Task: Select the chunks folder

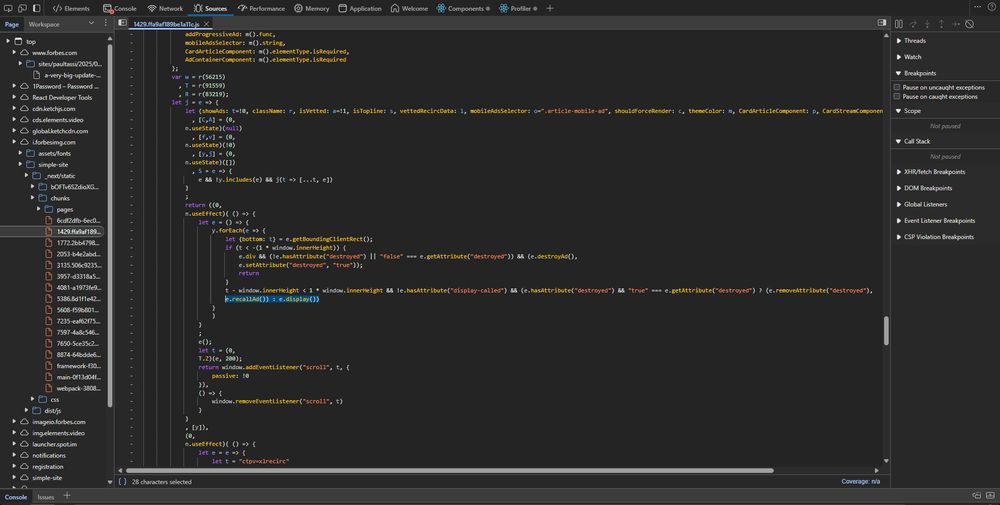Action: pyautogui.click(x=60, y=198)
